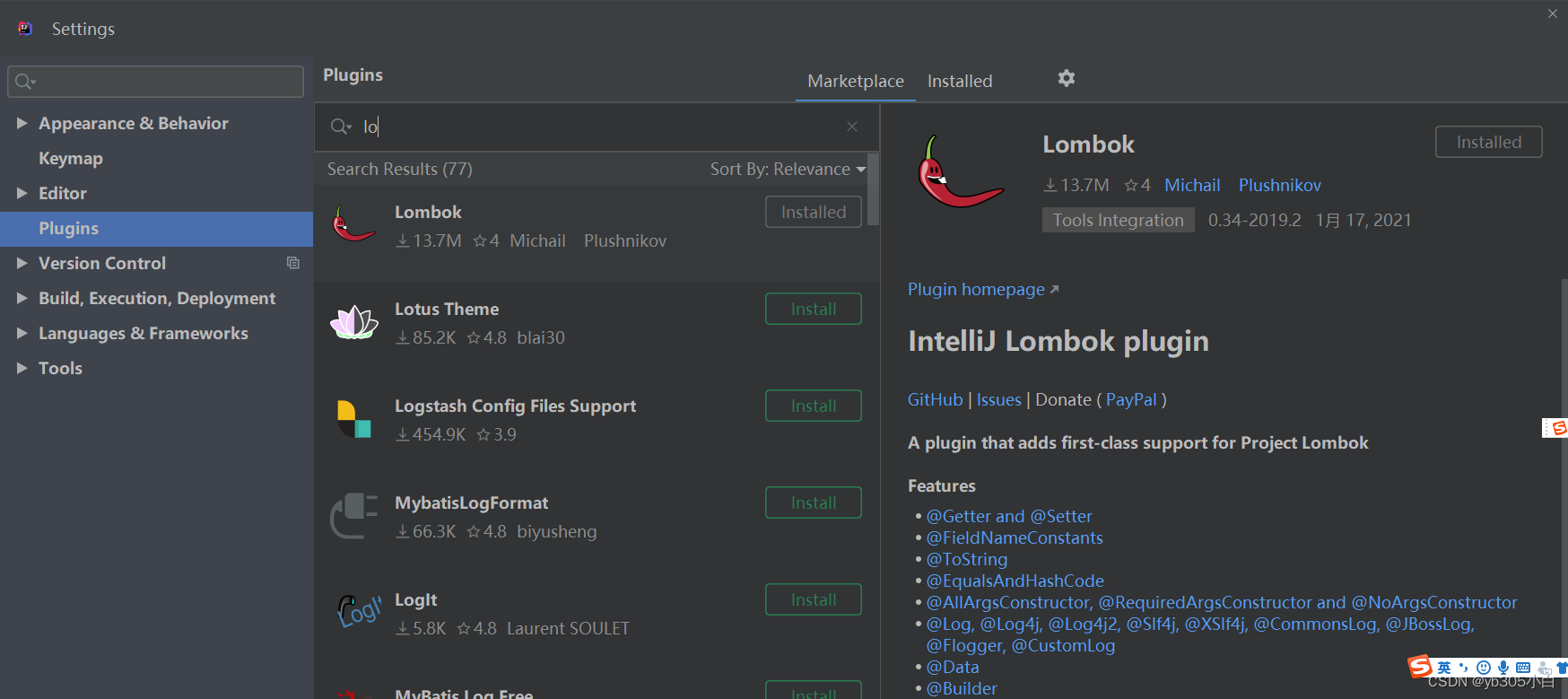This screenshot has width=1568, height=699.
Task: Open the PayPal donate link
Action: click(1131, 399)
